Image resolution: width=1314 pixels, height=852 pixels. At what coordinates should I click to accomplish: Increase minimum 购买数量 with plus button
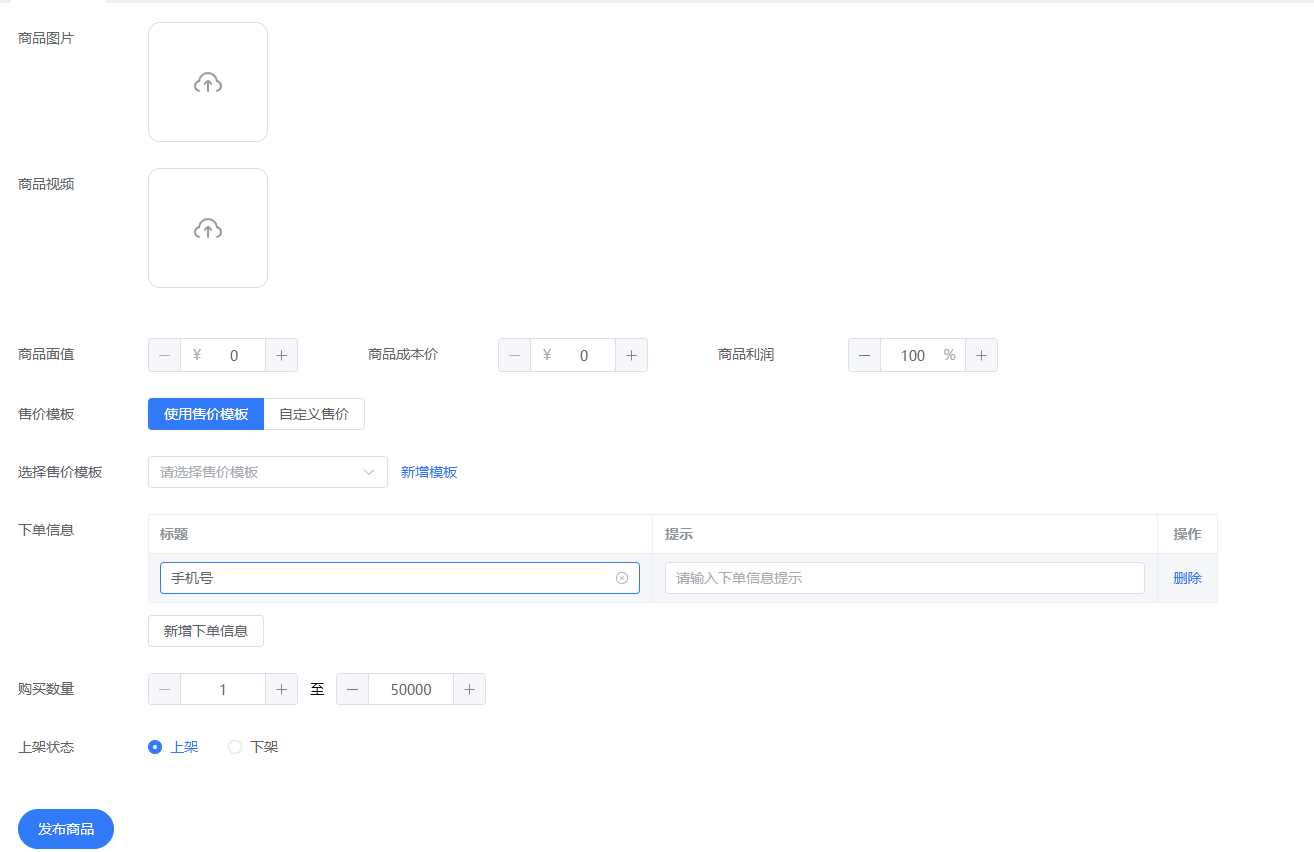[x=281, y=689]
